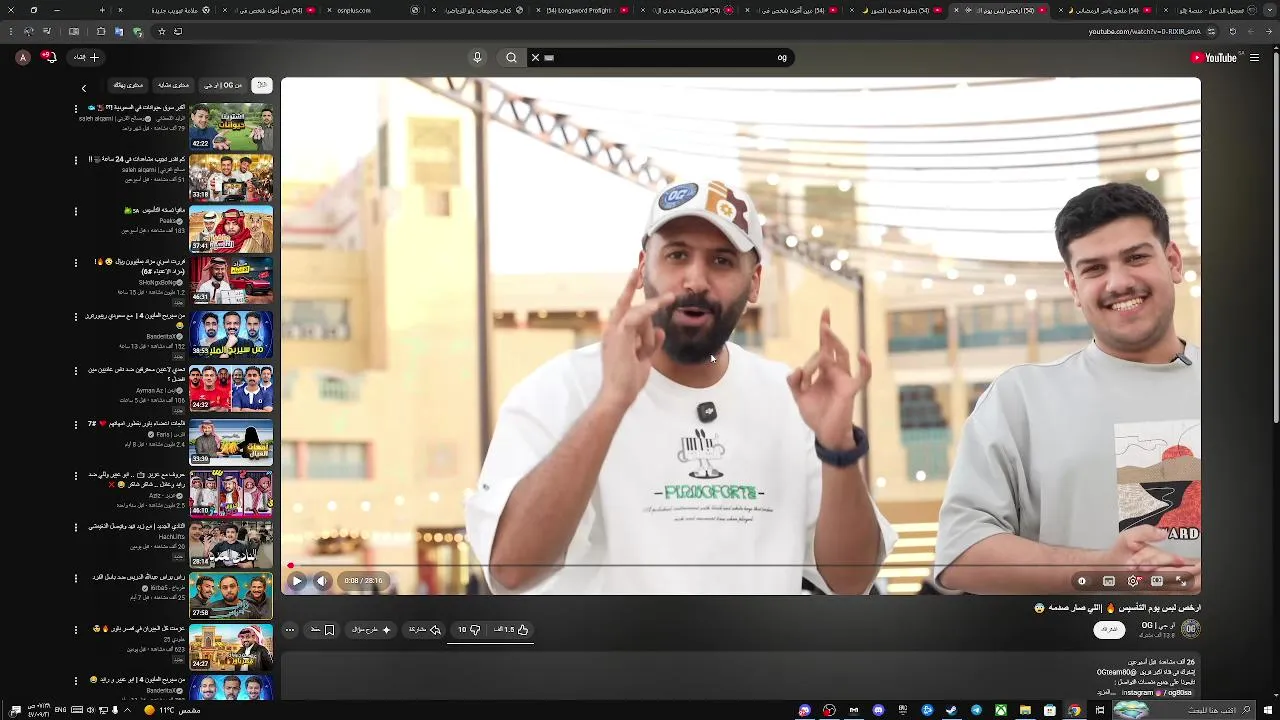
Task: Click the Share button under the video
Action: (x=424, y=630)
